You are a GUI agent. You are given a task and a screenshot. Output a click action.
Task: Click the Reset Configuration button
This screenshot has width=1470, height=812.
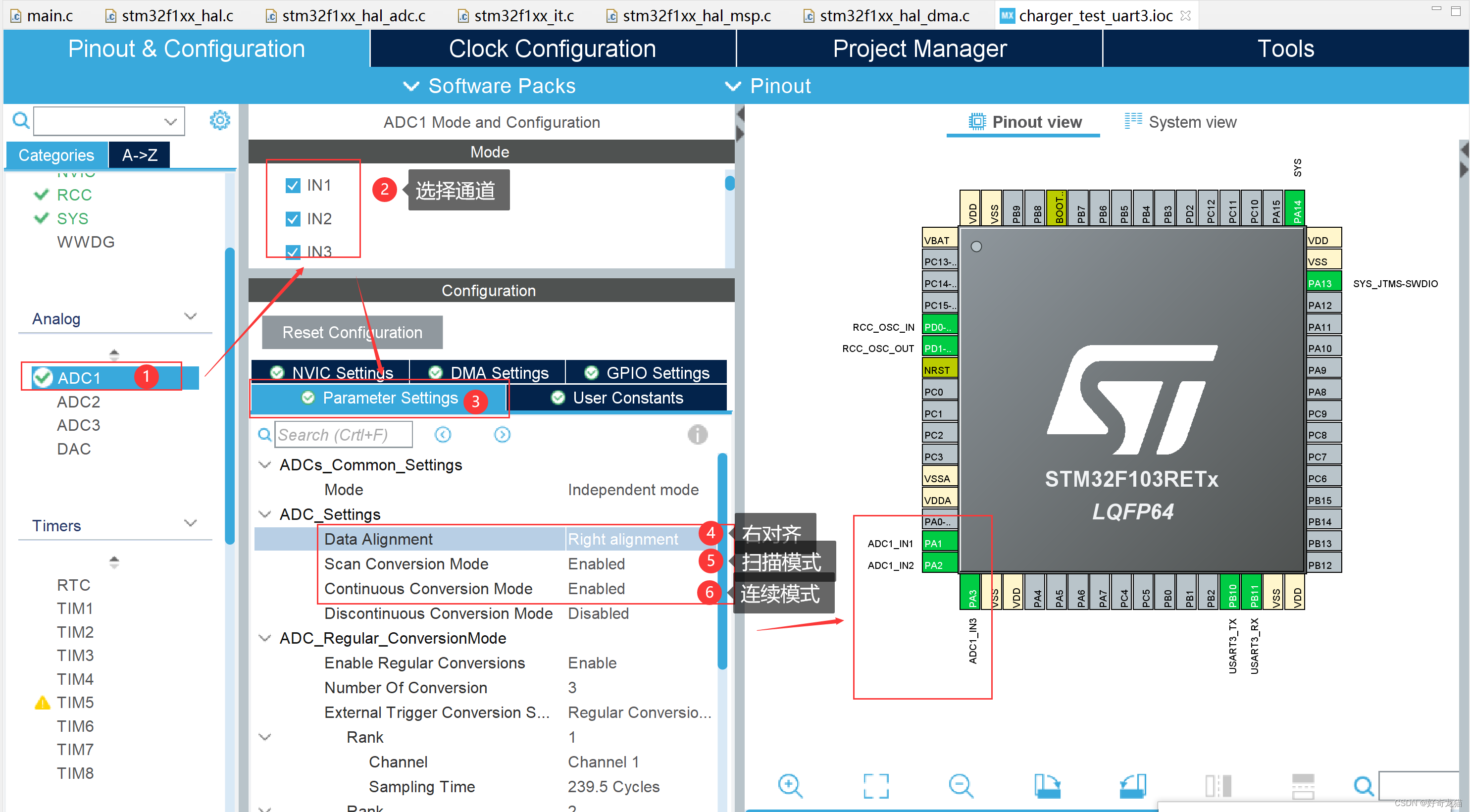(x=352, y=332)
